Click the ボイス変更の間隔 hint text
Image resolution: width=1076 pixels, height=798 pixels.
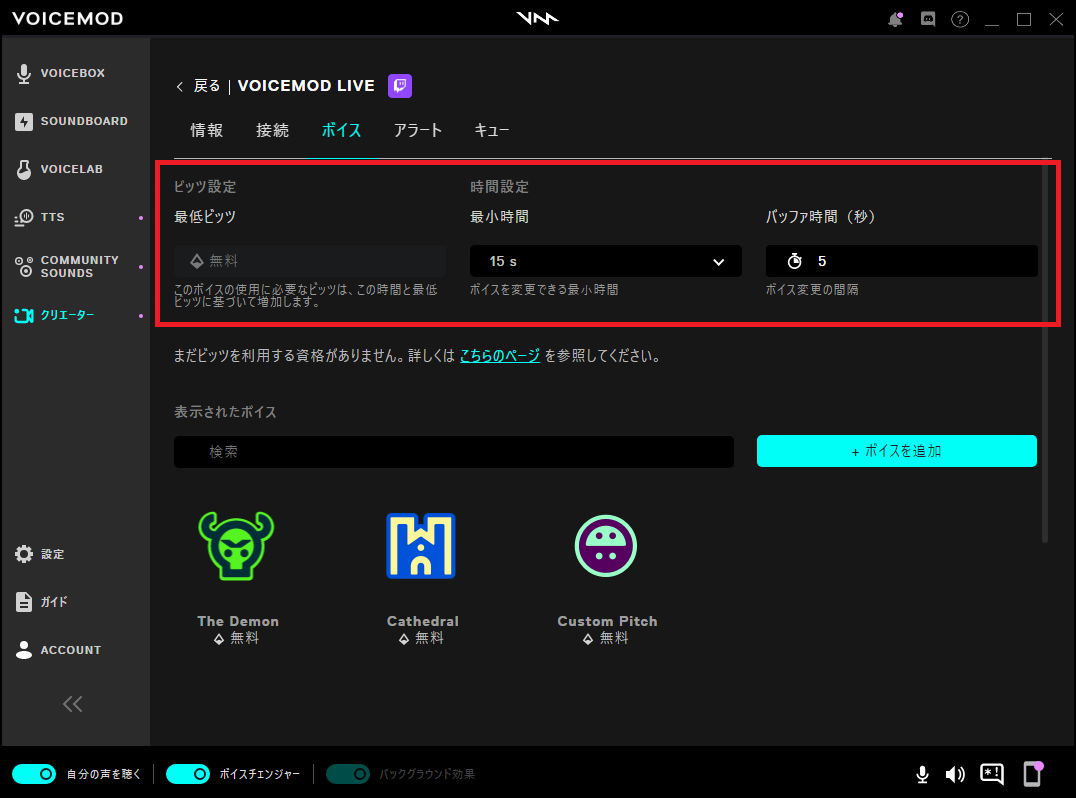812,290
